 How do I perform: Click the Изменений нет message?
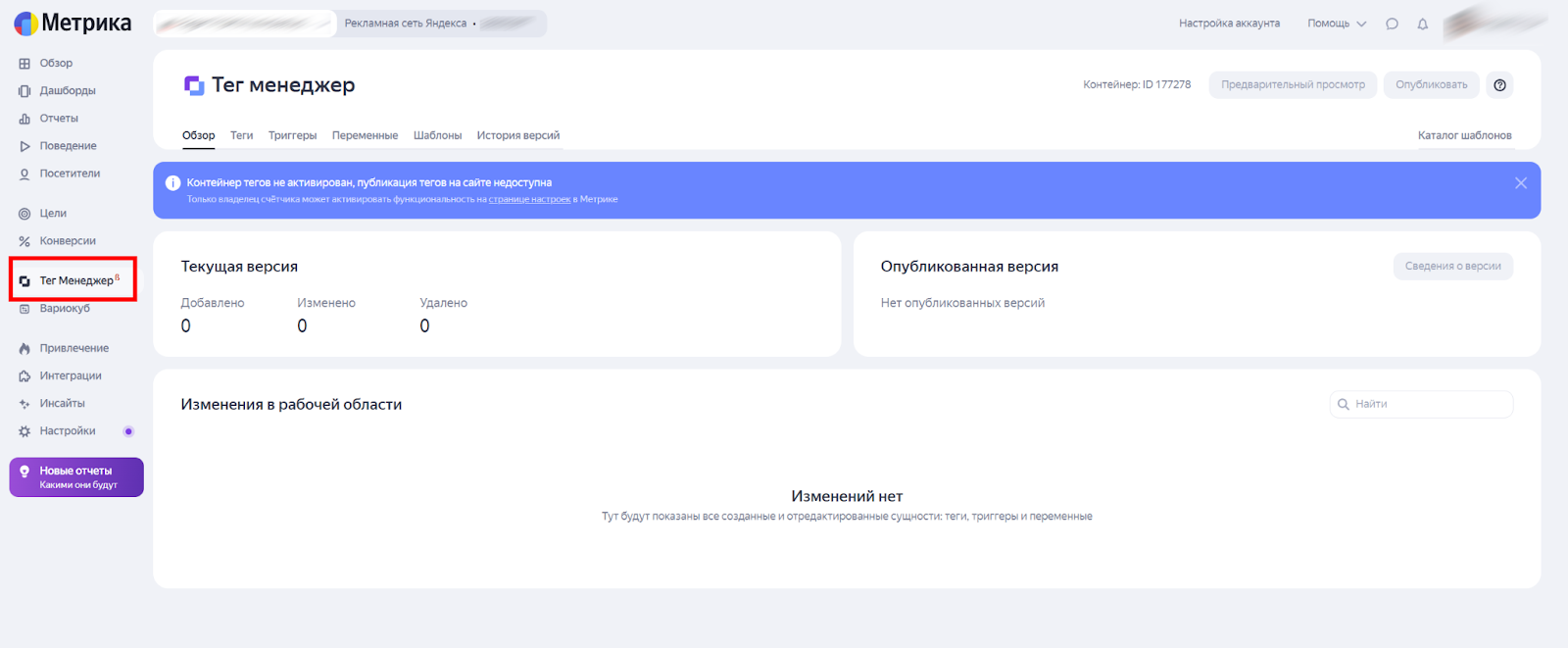[847, 497]
